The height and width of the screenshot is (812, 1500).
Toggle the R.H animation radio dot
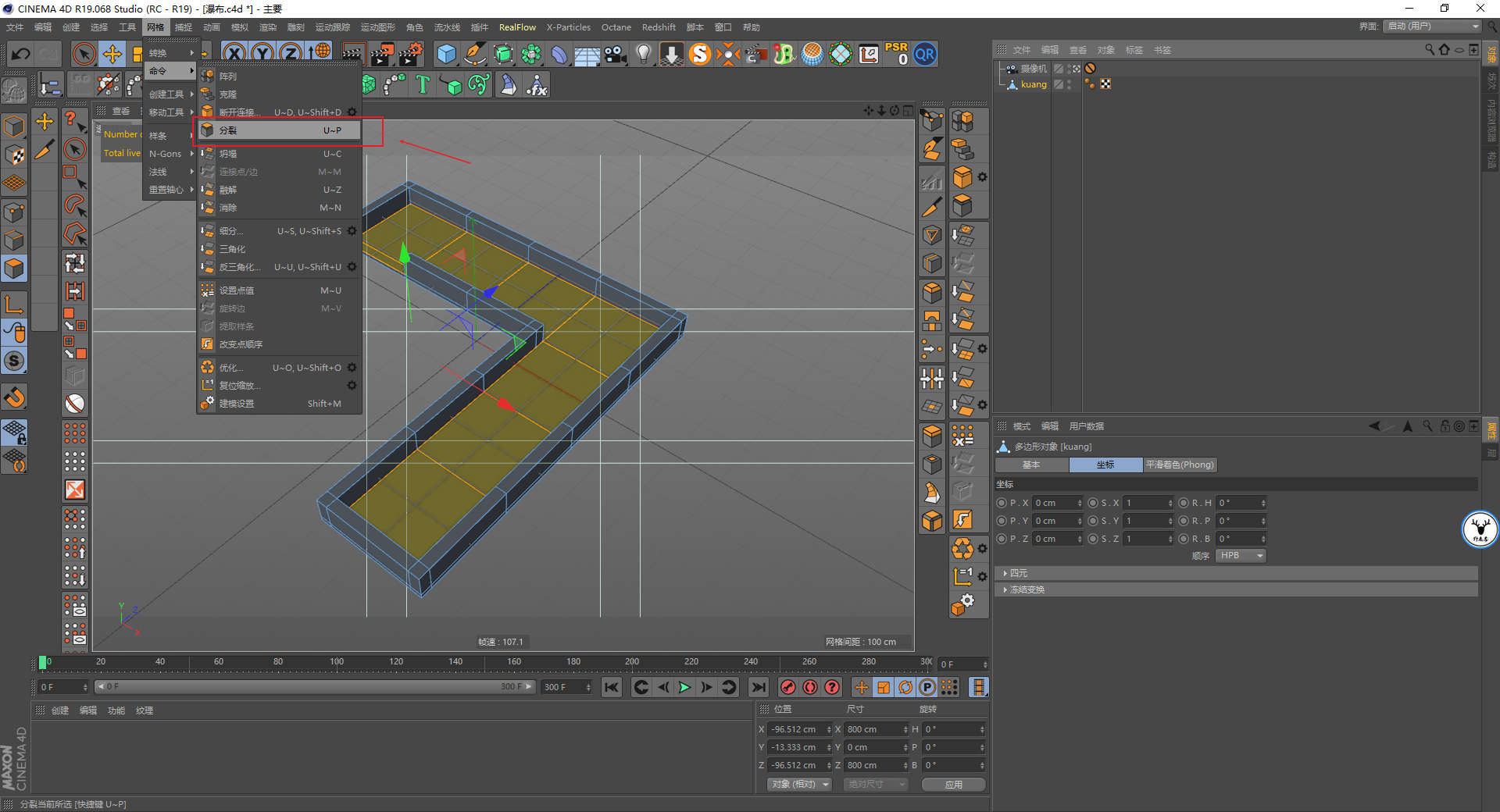[x=1184, y=503]
